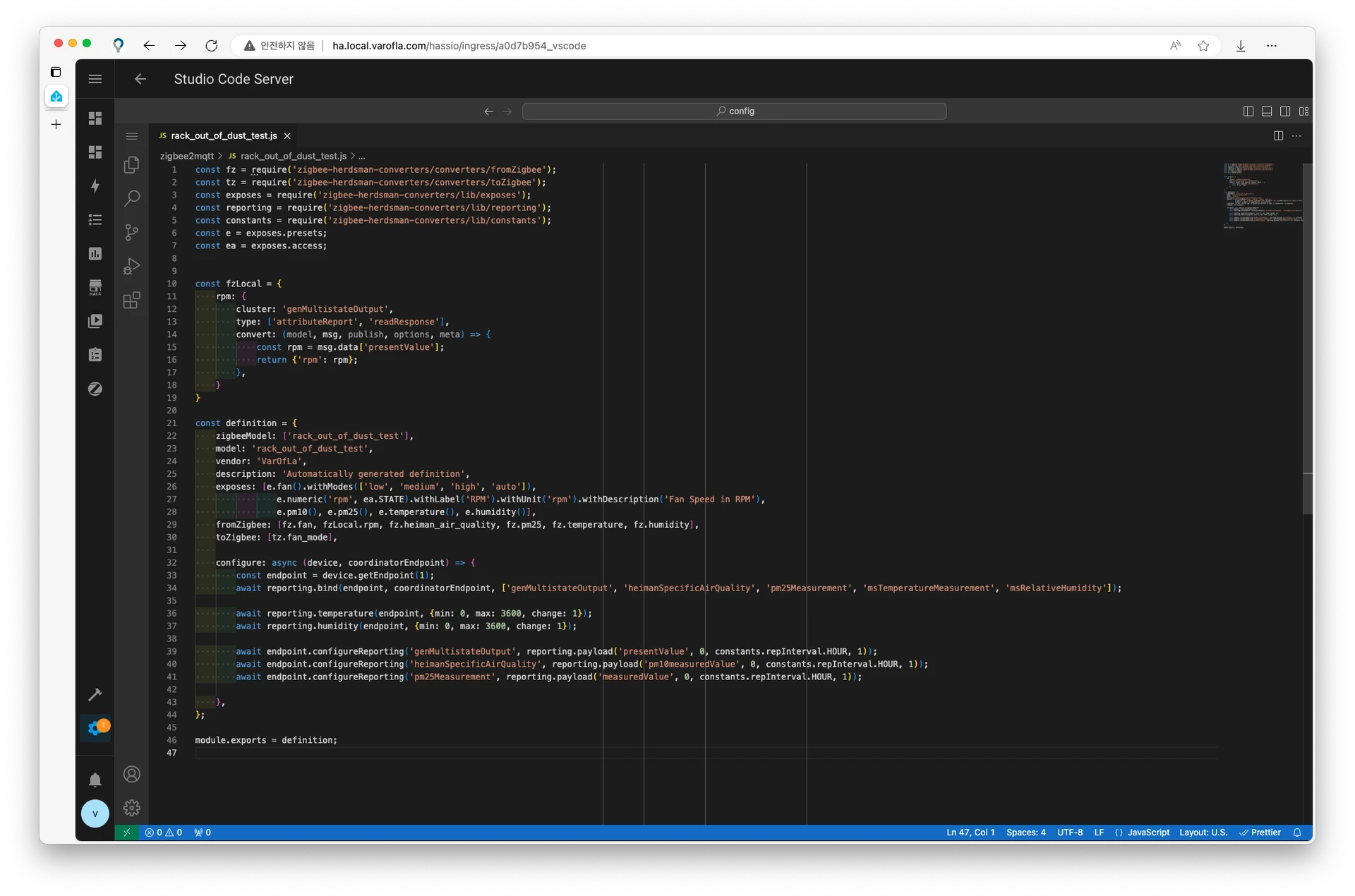Image resolution: width=1355 pixels, height=896 pixels.
Task: Open the Explorer files view
Action: click(132, 164)
